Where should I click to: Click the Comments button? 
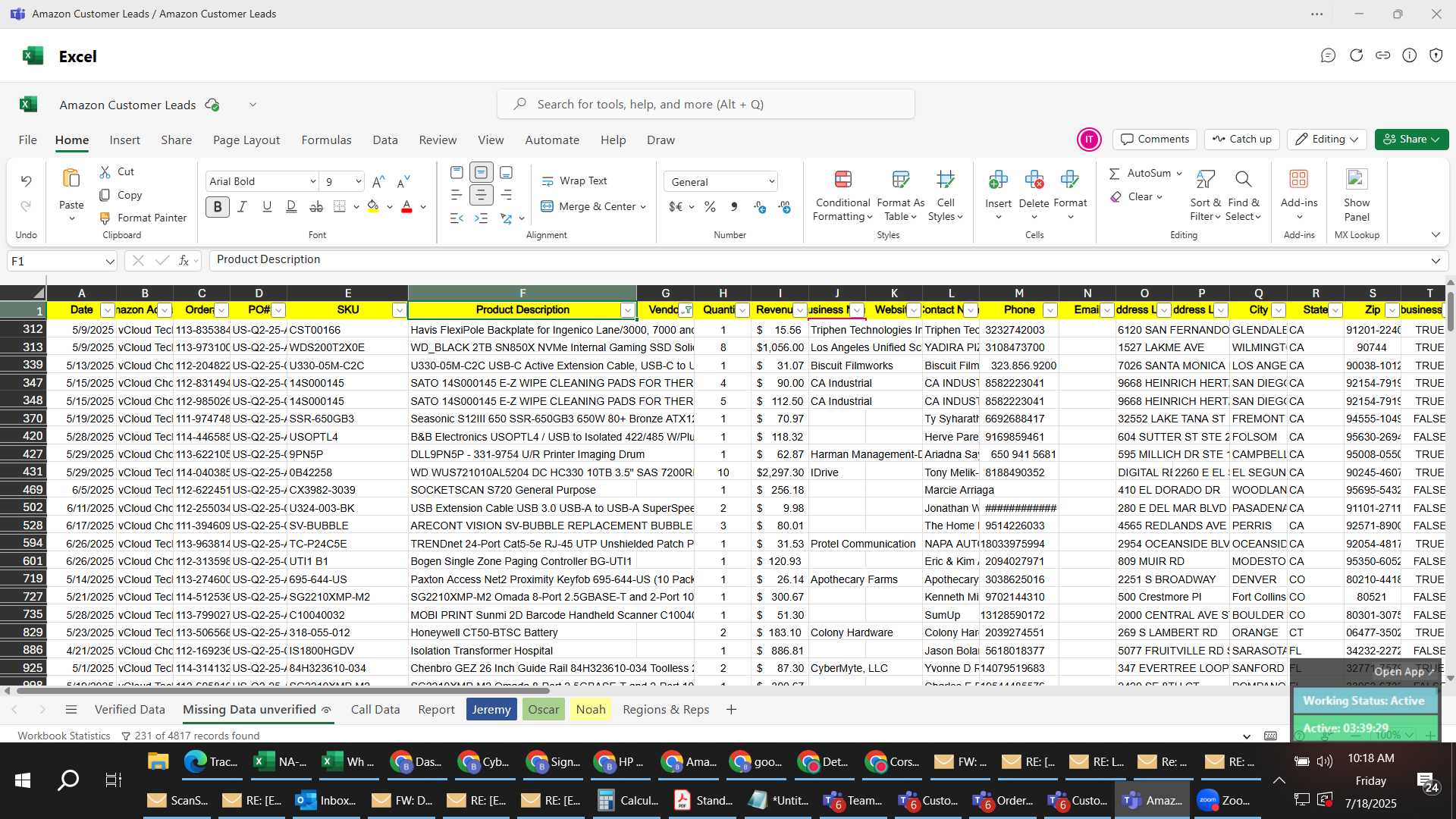[1155, 140]
